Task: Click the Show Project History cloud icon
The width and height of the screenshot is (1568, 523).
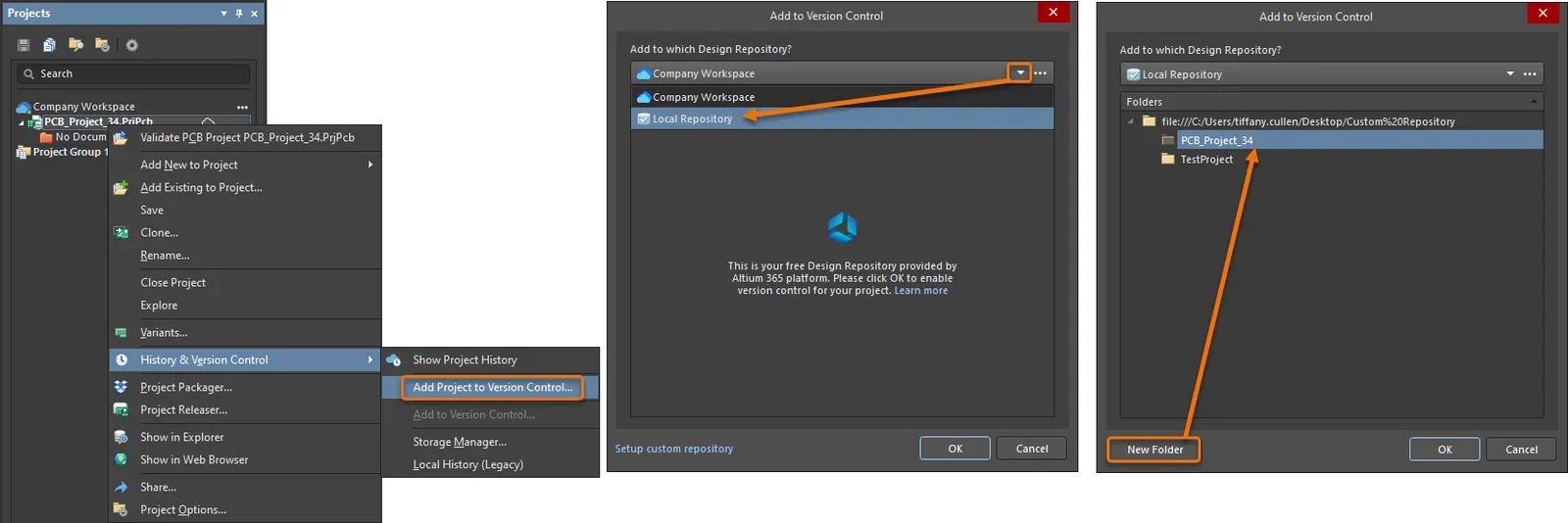Action: point(393,359)
